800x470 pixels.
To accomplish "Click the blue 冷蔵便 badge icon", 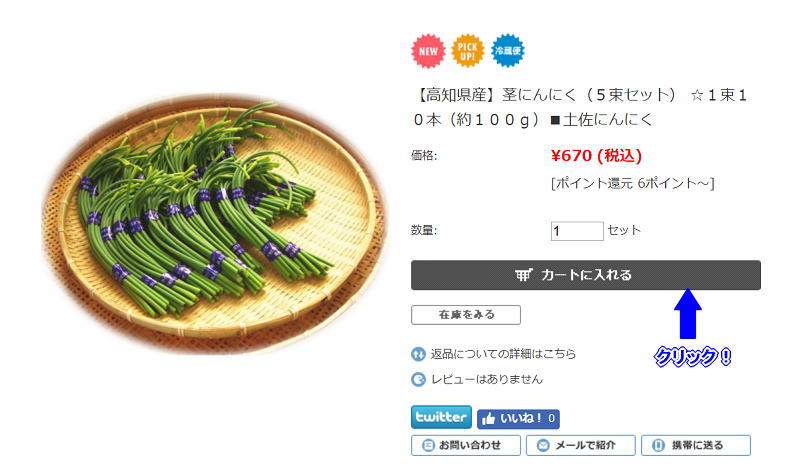I will click(x=508, y=51).
